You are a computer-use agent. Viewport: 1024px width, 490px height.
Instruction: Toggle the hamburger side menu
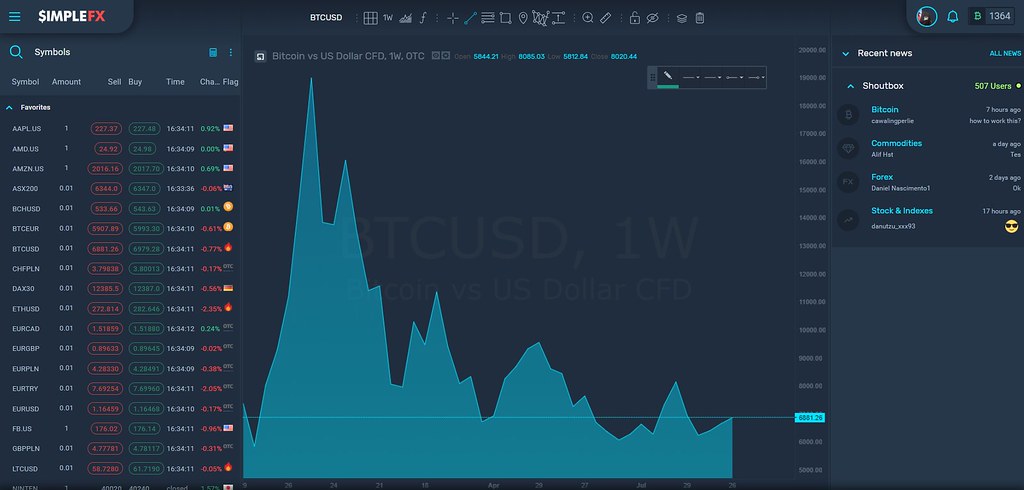coord(14,16)
